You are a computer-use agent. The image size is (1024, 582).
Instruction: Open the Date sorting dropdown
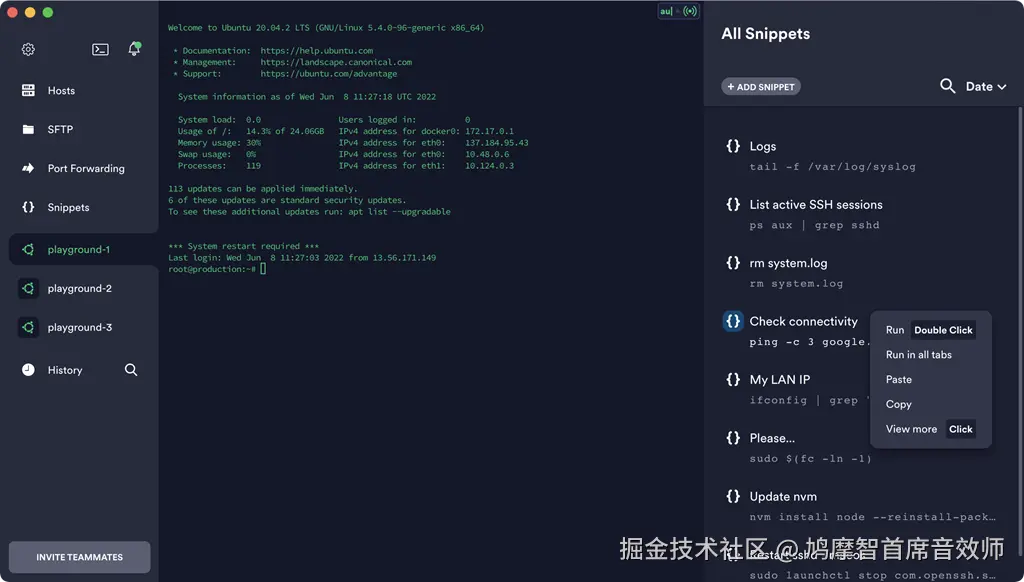click(983, 86)
